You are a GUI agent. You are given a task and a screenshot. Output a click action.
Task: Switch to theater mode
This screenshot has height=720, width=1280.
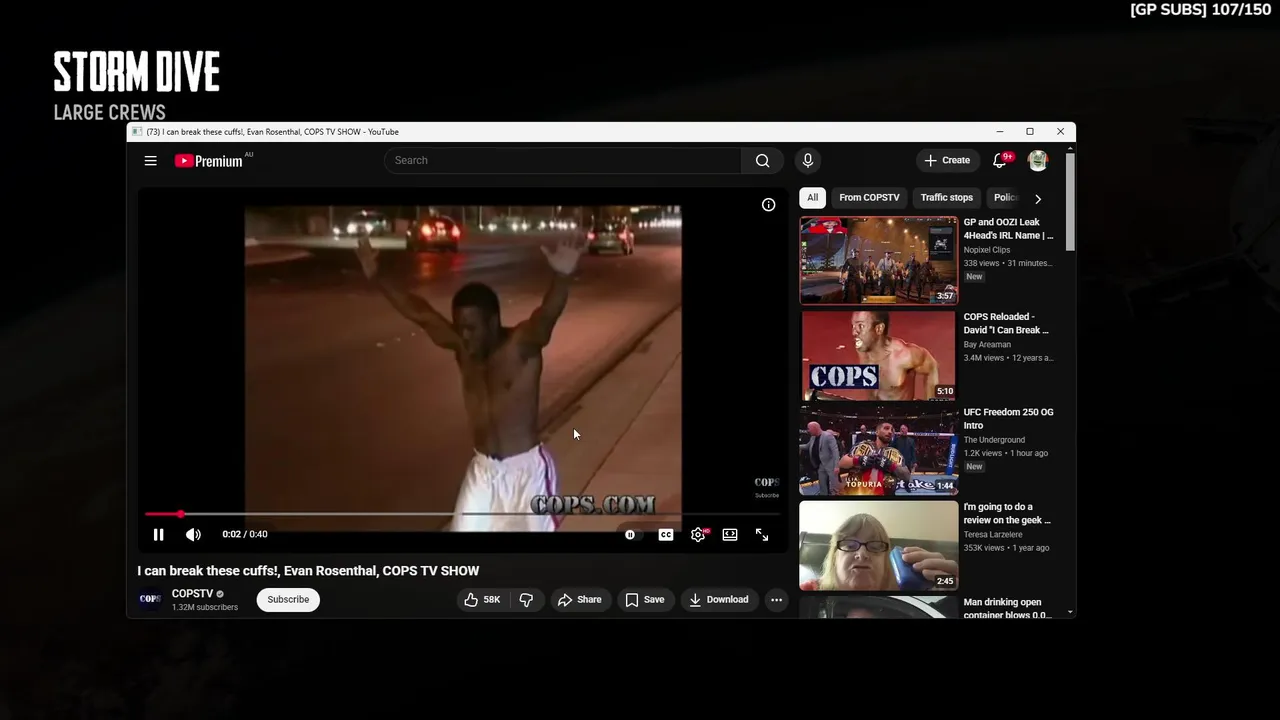(730, 535)
